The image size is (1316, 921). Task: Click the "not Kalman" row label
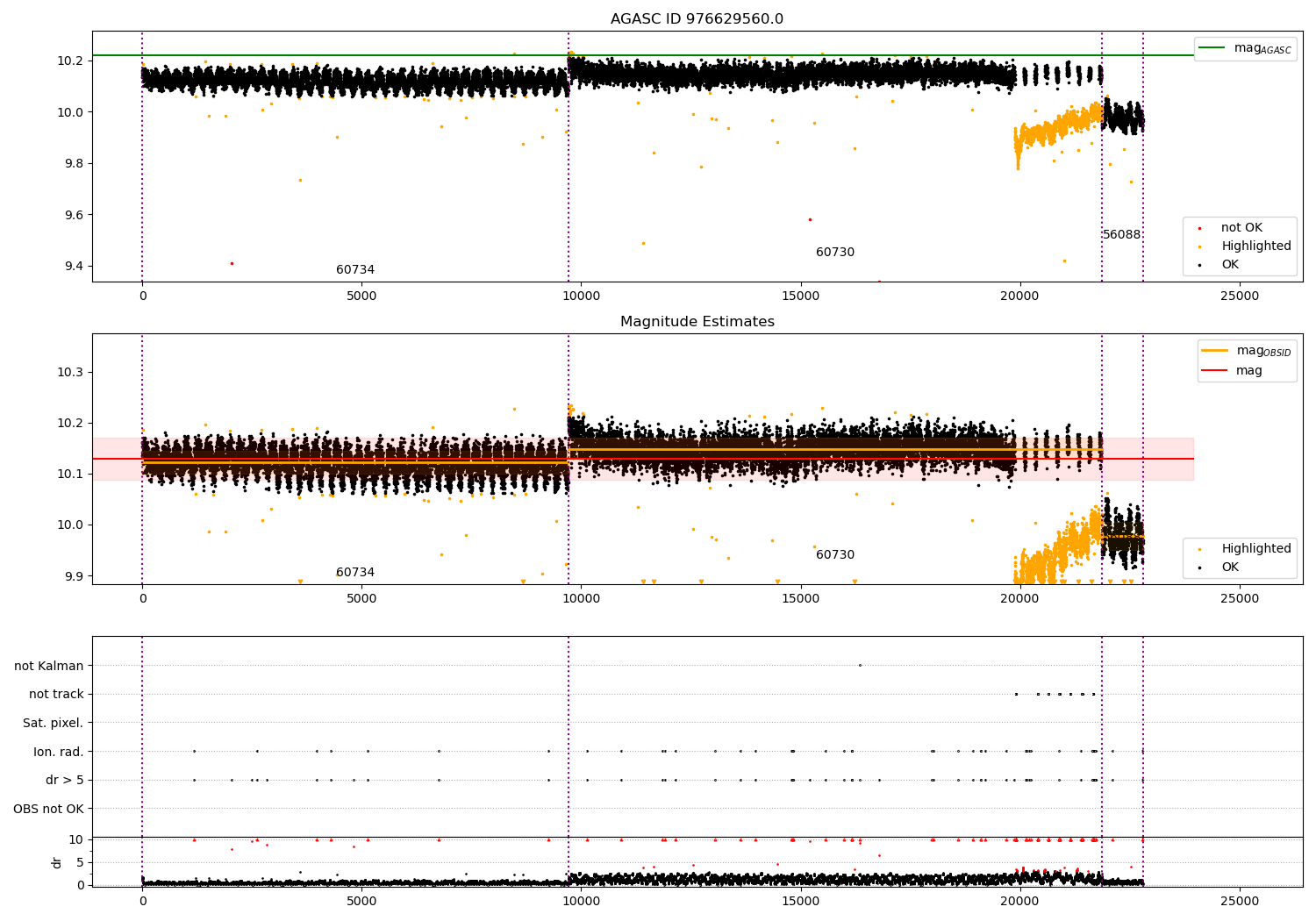[x=49, y=666]
